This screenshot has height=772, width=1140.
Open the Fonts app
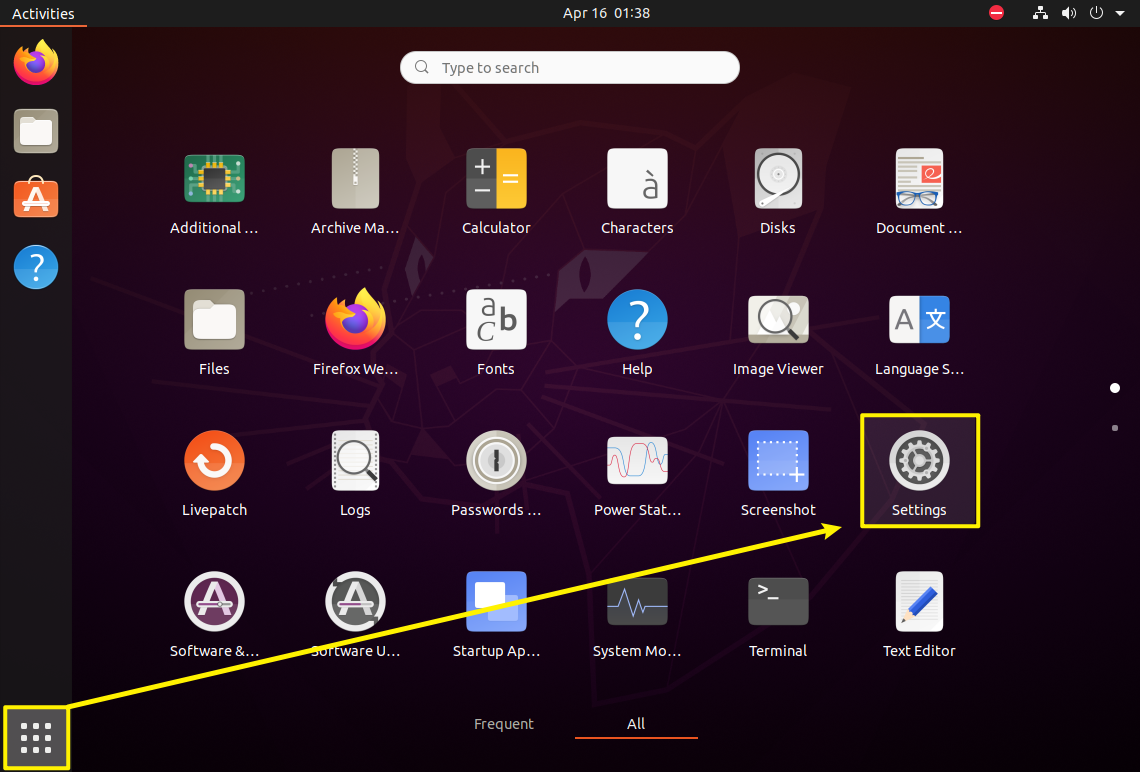pyautogui.click(x=496, y=333)
